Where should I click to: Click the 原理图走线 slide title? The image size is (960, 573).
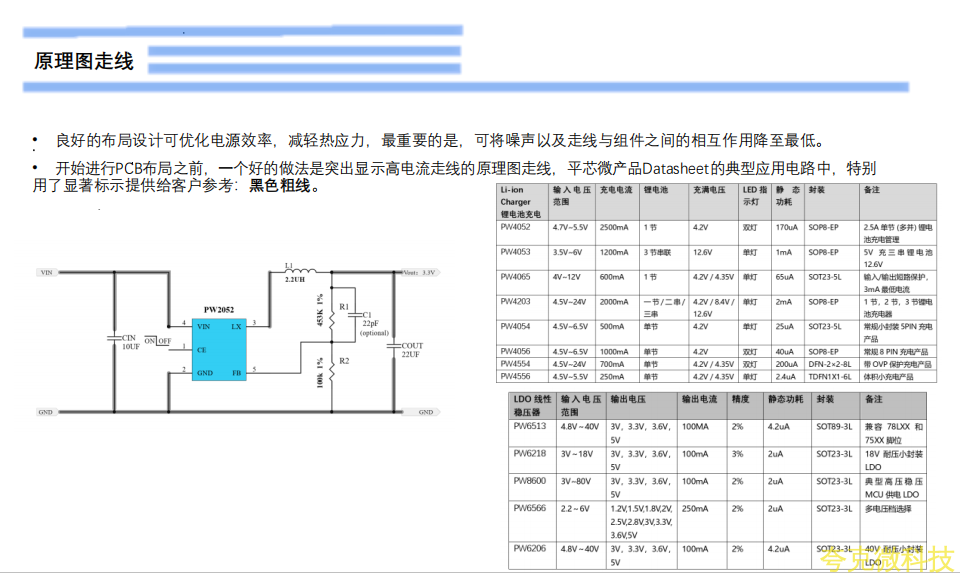point(84,62)
